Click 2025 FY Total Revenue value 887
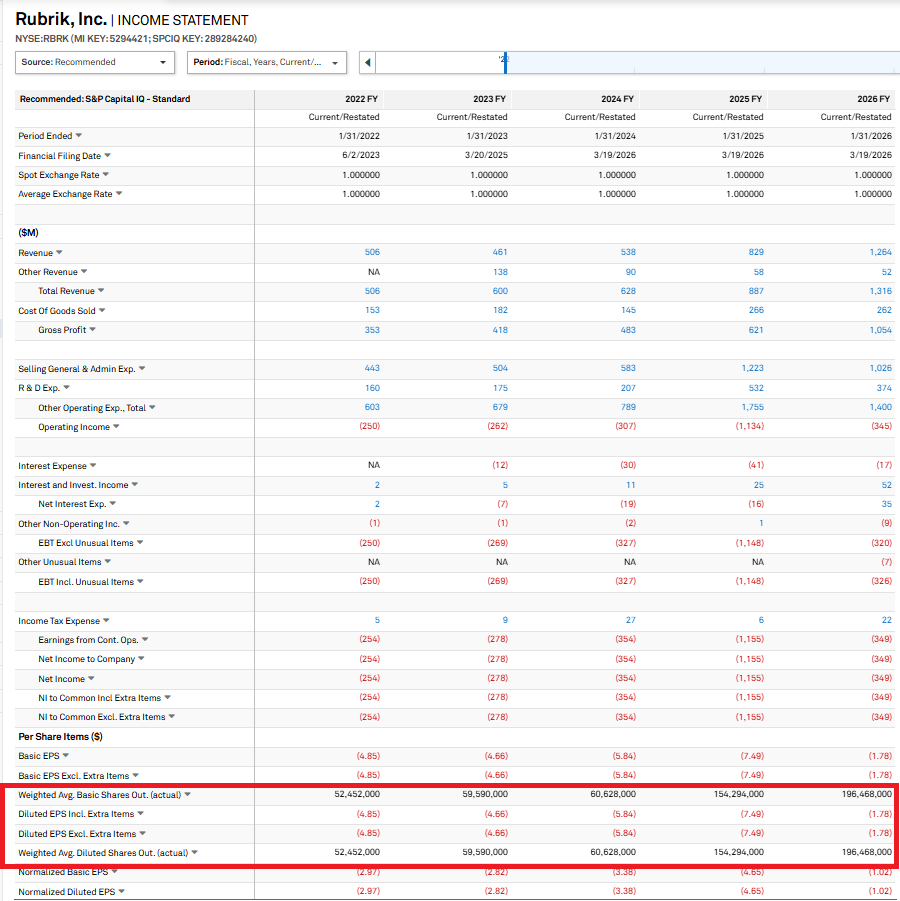 [756, 291]
